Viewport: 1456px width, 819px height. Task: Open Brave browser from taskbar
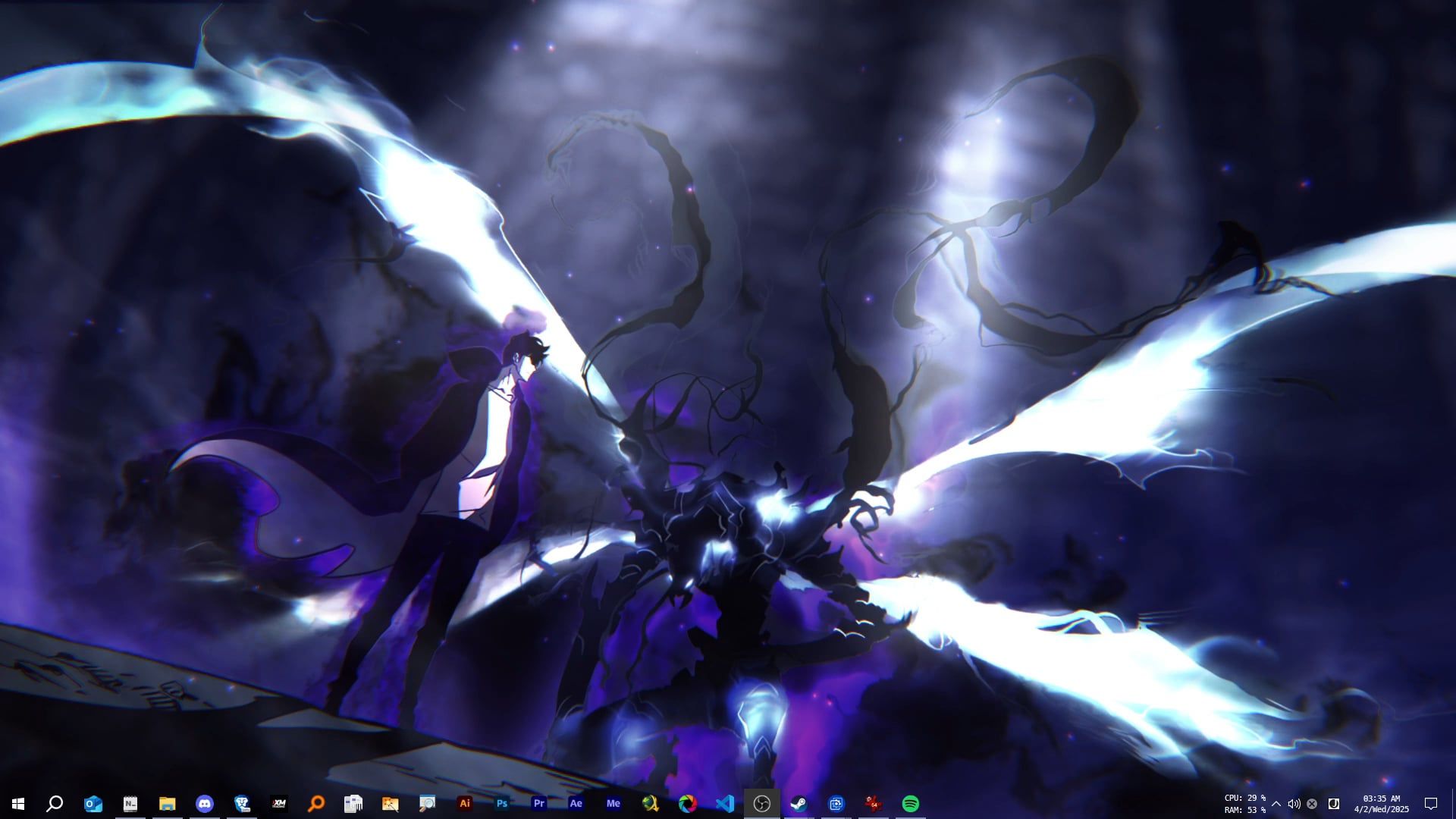click(x=241, y=803)
